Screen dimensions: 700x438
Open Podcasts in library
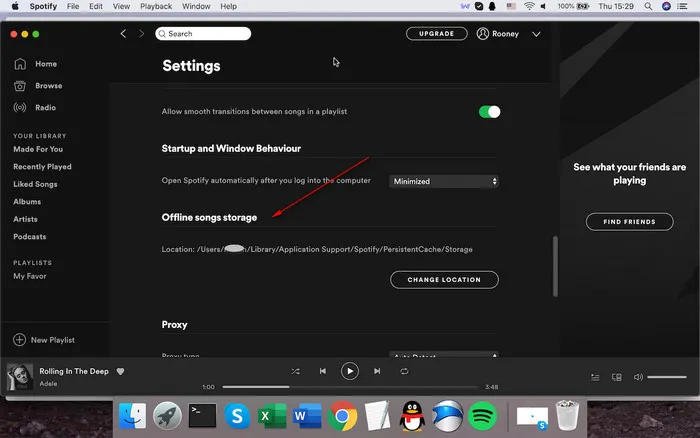[x=29, y=237]
